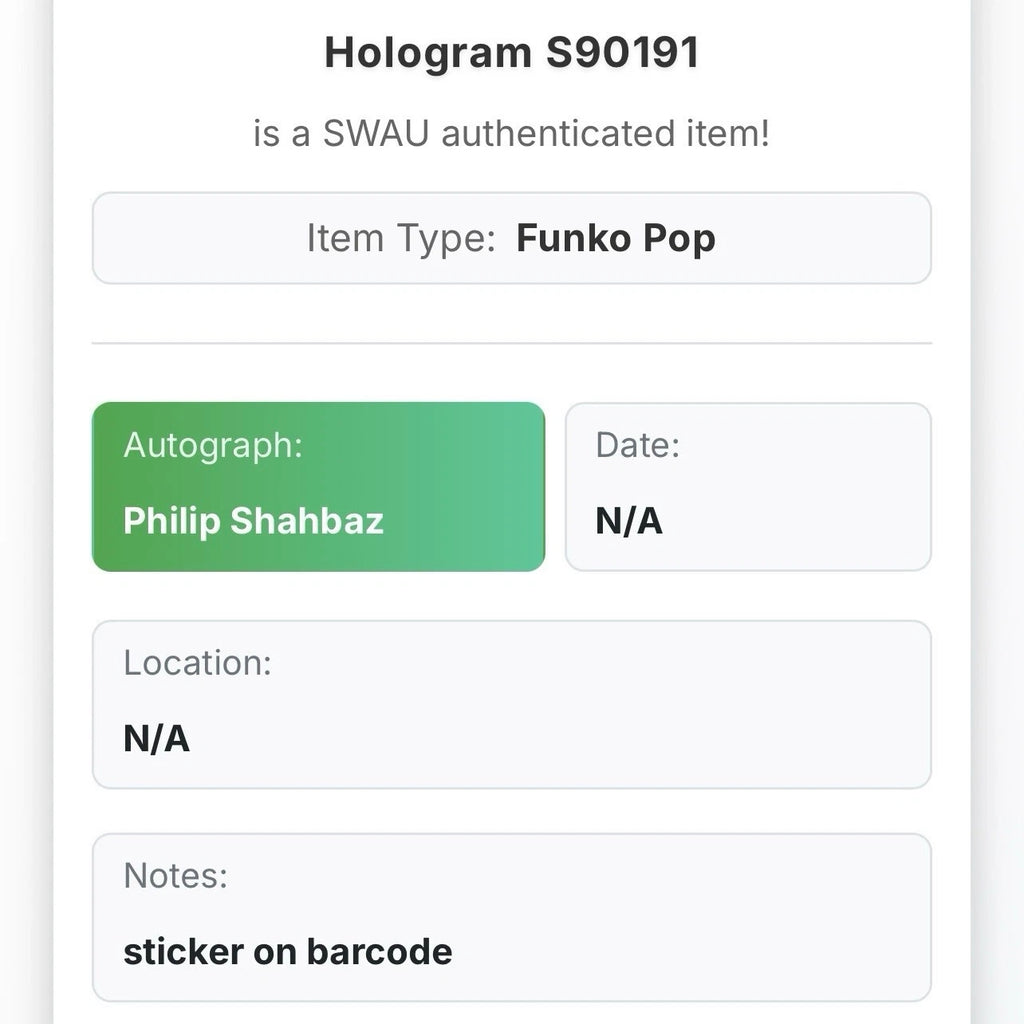Click the word barcode in Notes
1024x1024 pixels.
[379, 951]
